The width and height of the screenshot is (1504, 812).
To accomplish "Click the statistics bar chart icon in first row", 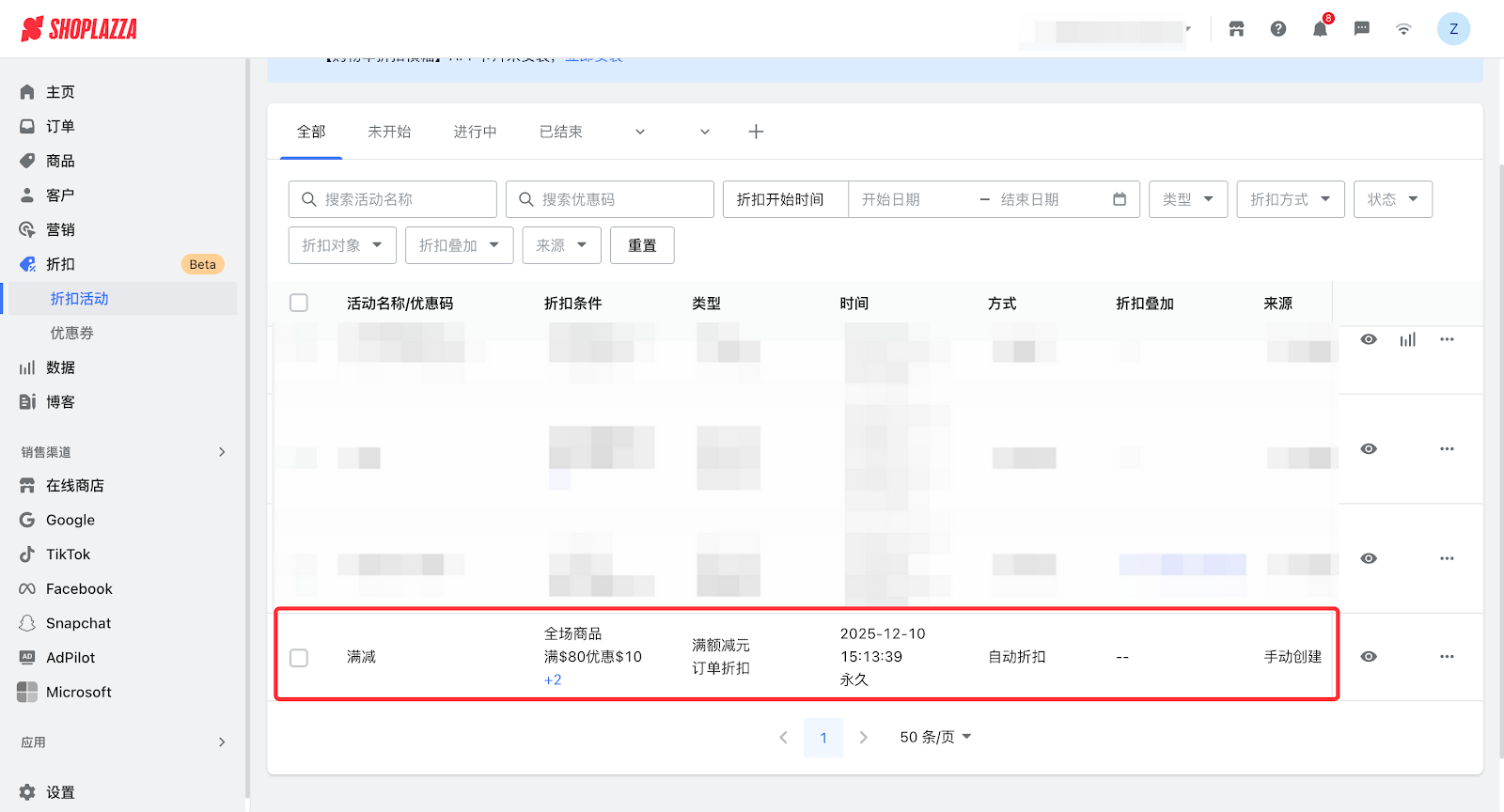I will (x=1407, y=339).
